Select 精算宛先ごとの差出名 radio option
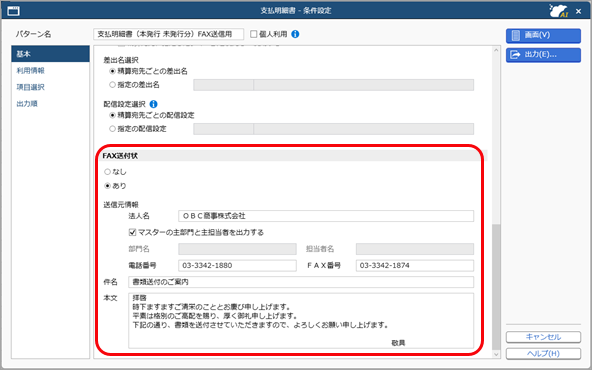Image resolution: width=592 pixels, height=370 pixels. pos(112,71)
